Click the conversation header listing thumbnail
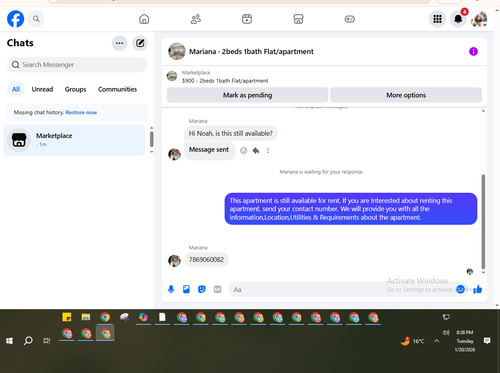The width and height of the screenshot is (500, 373). (x=177, y=51)
